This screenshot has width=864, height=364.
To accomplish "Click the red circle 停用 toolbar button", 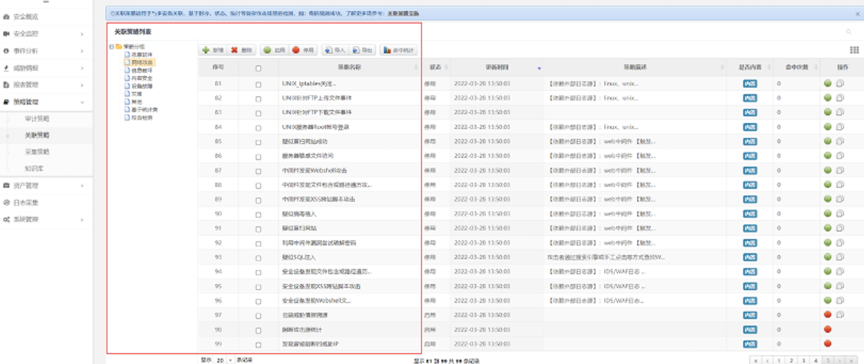I will [x=303, y=50].
